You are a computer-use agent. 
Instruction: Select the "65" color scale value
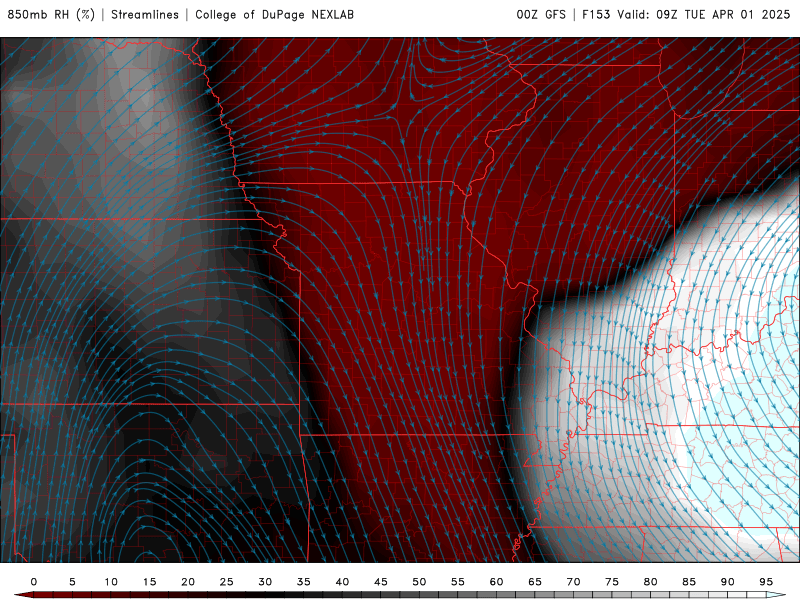535,582
